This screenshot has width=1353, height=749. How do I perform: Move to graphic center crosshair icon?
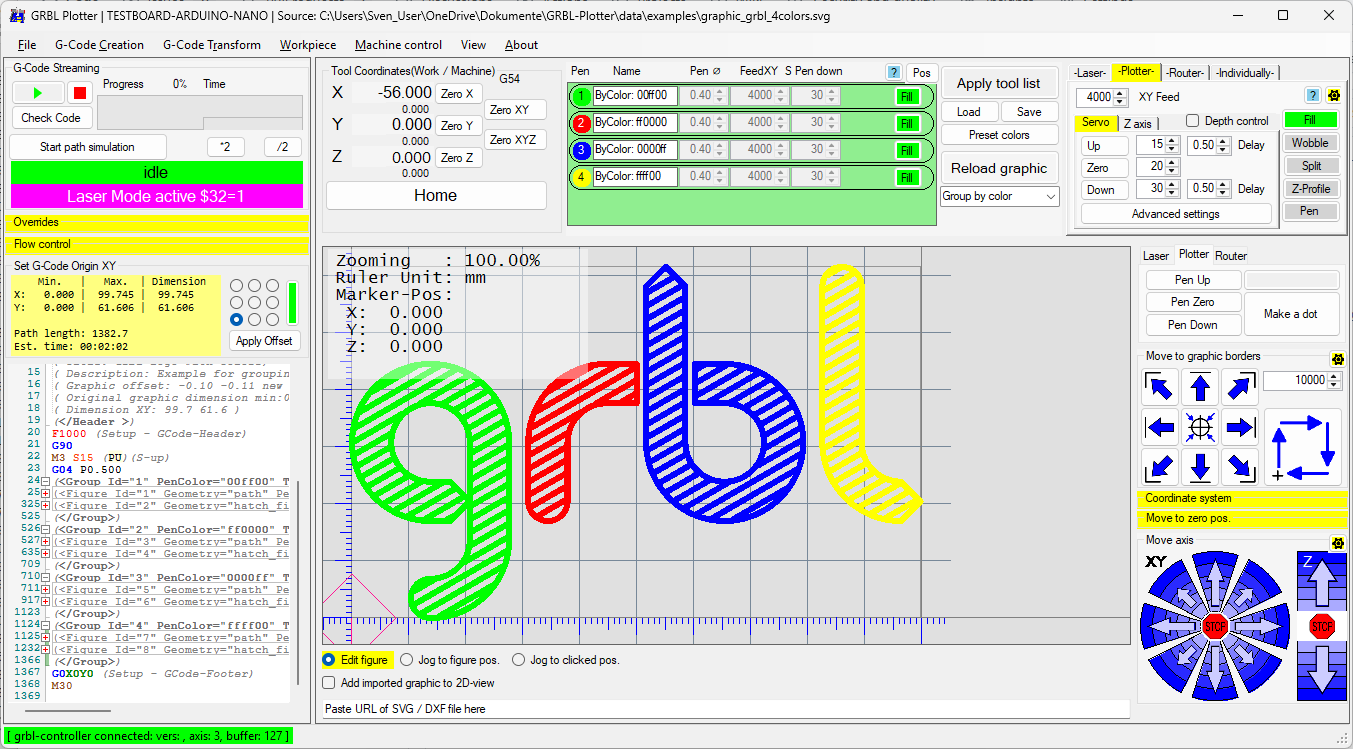1200,428
